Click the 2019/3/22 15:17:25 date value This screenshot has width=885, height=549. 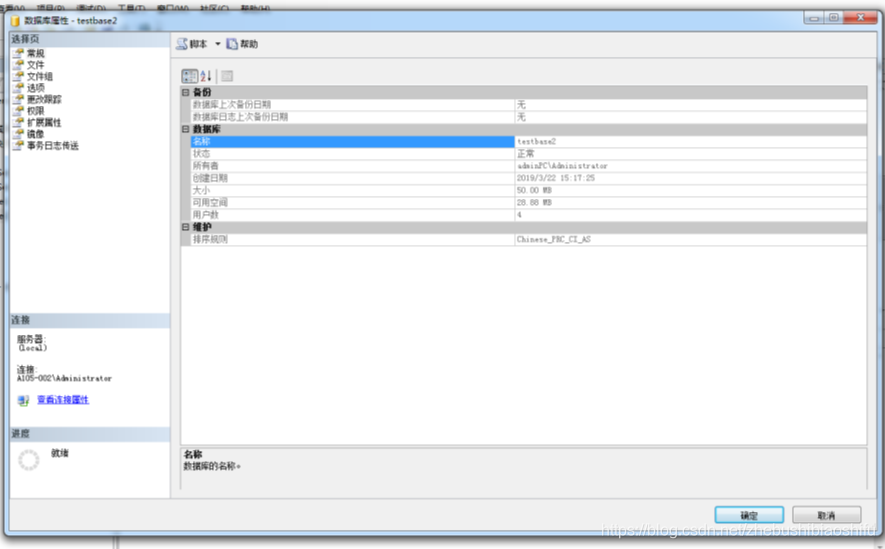coord(555,178)
